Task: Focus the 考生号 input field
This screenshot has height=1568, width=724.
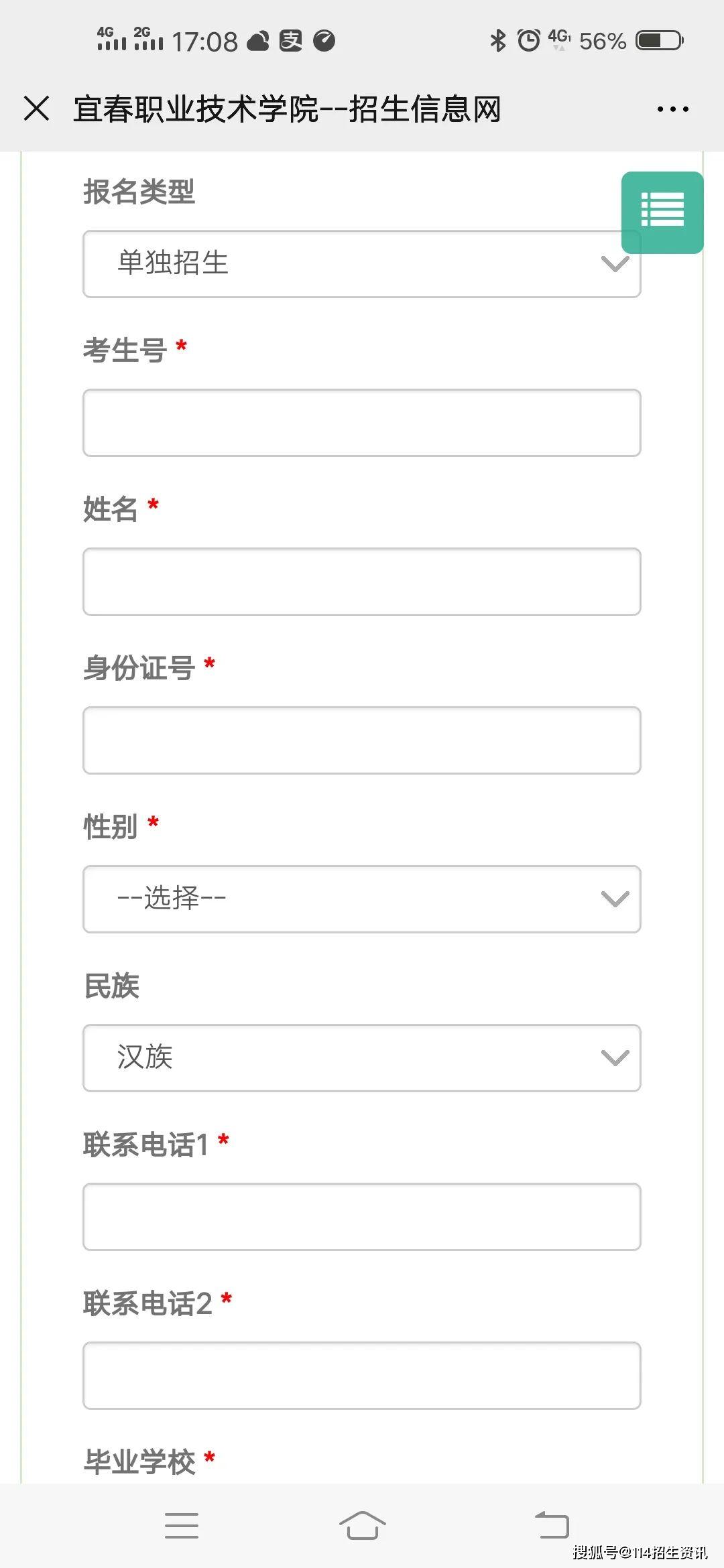Action: [x=362, y=423]
